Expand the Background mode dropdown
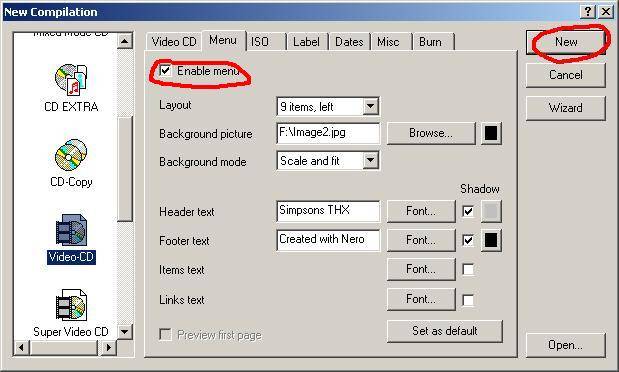The image size is (619, 372). click(x=370, y=161)
